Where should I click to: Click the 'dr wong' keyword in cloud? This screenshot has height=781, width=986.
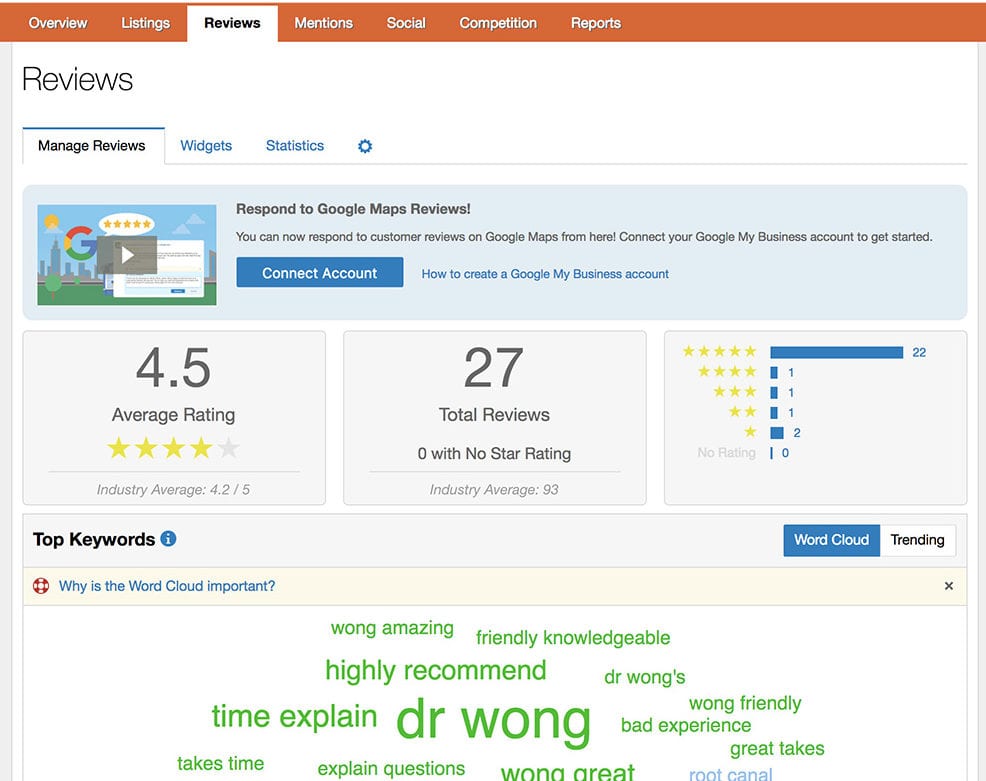[494, 721]
